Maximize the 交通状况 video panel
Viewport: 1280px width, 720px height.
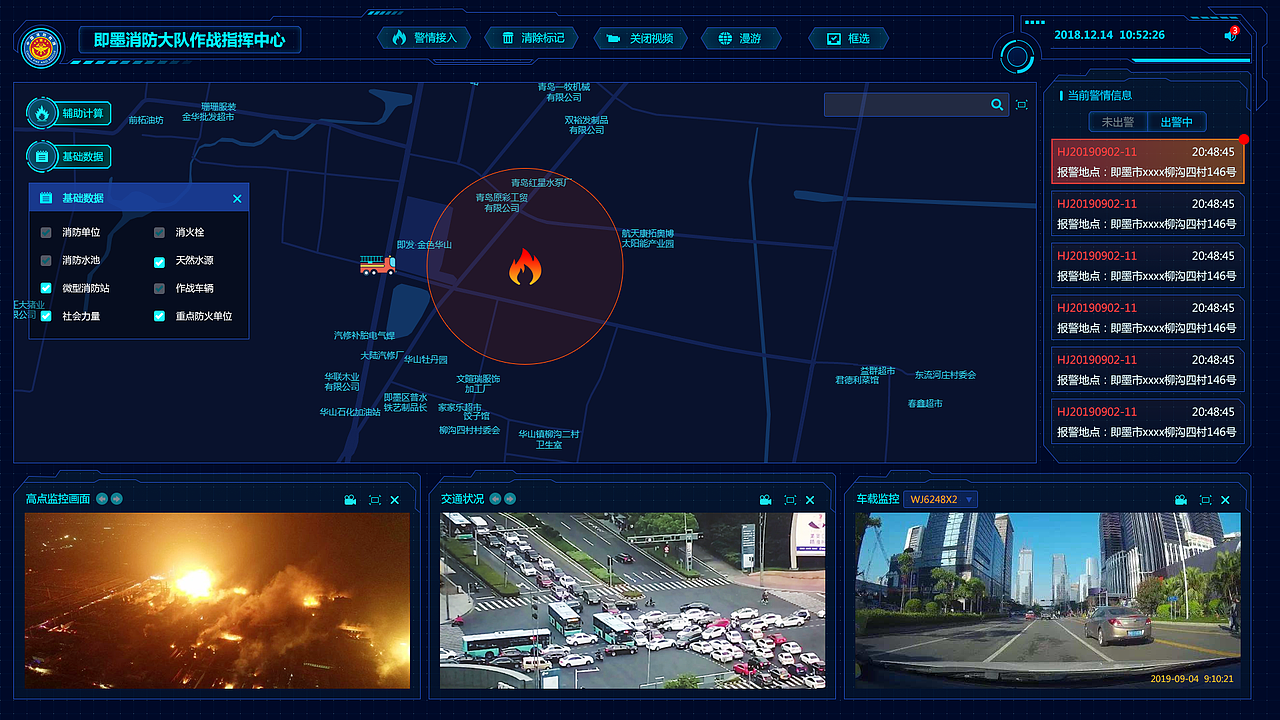coord(790,500)
